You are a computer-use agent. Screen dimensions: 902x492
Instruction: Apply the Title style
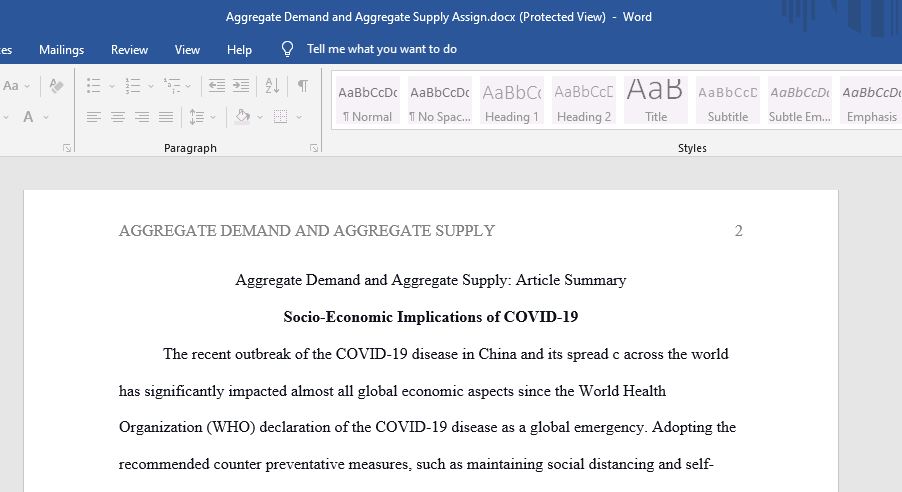(656, 101)
